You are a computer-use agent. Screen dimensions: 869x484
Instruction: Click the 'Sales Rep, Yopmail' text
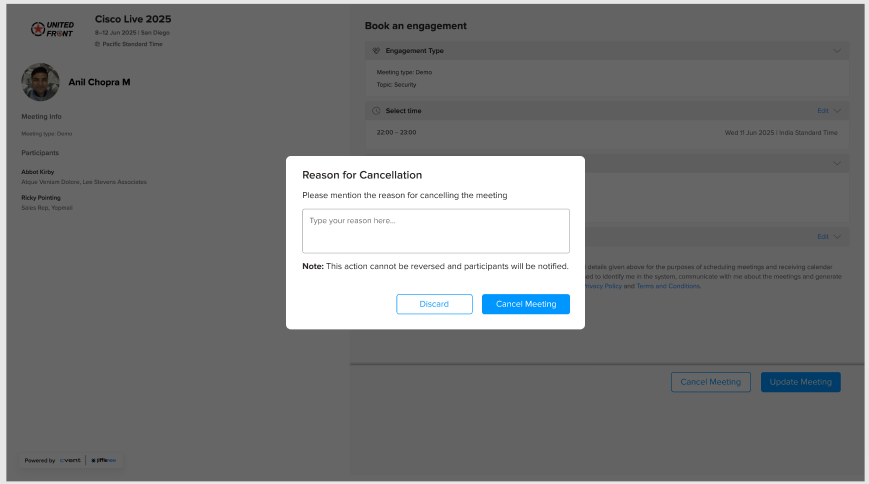[x=47, y=208]
